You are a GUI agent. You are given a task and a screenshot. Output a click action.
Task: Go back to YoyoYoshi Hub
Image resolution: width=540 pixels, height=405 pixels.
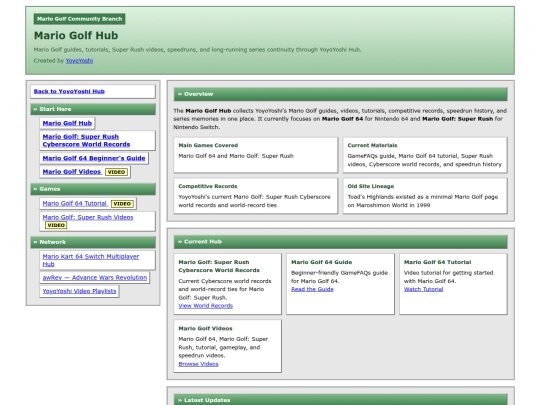pyautogui.click(x=69, y=91)
